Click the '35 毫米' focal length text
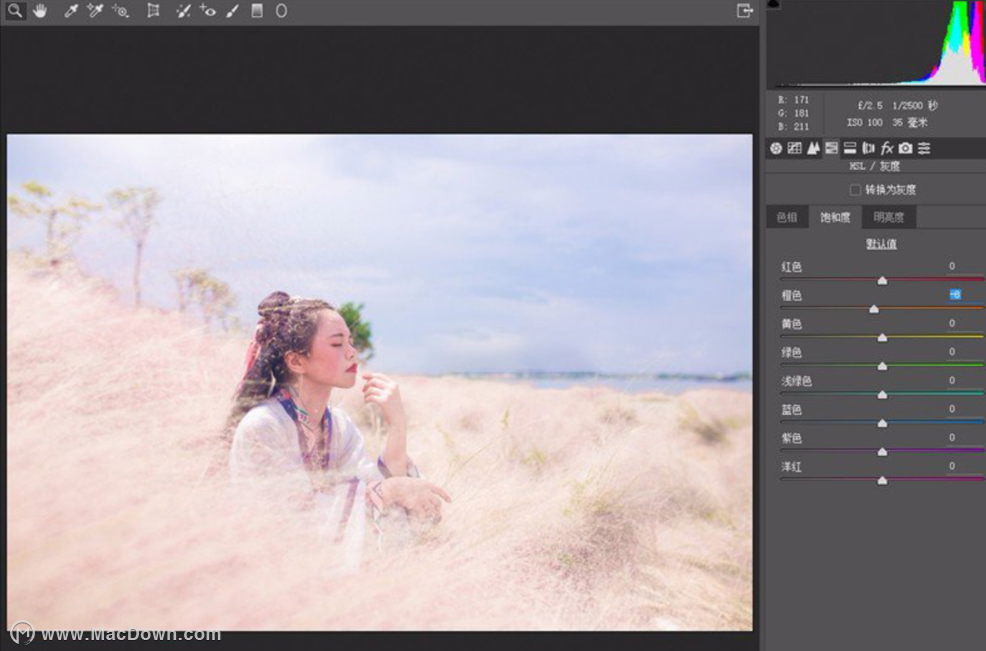Screen dimensions: 986x651 pyautogui.click(x=910, y=123)
